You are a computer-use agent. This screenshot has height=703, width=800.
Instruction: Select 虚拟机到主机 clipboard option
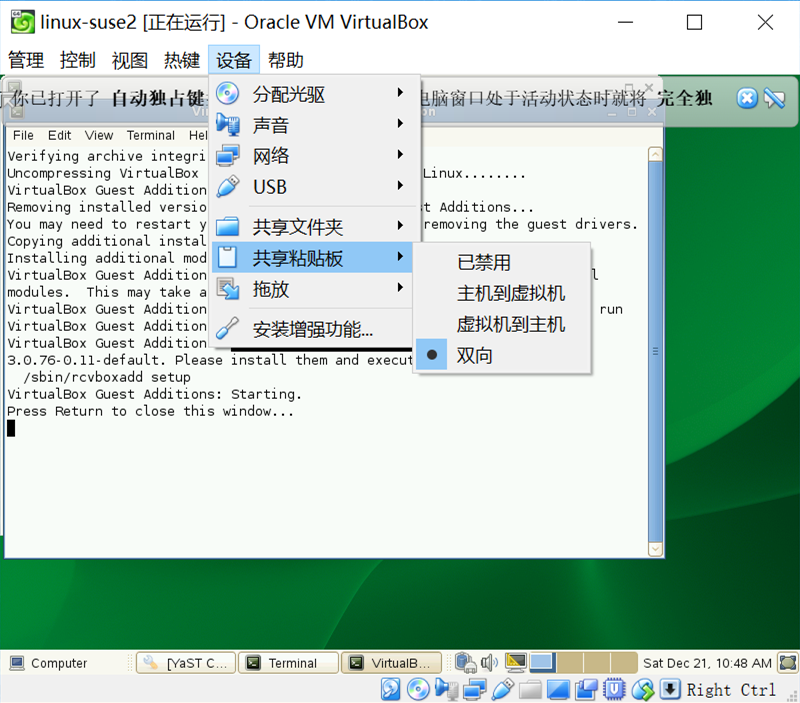coord(502,324)
